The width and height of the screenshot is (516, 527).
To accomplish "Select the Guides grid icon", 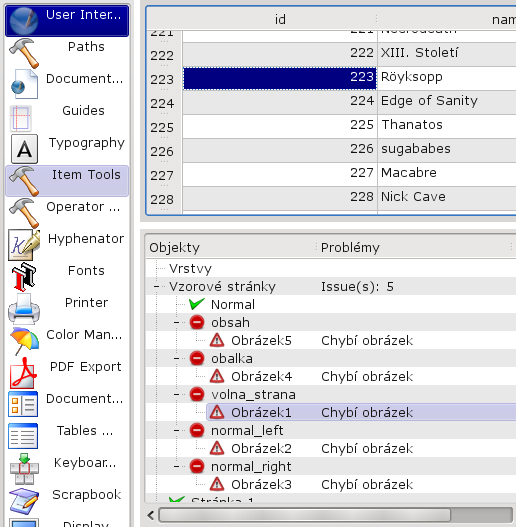I will coord(21,118).
